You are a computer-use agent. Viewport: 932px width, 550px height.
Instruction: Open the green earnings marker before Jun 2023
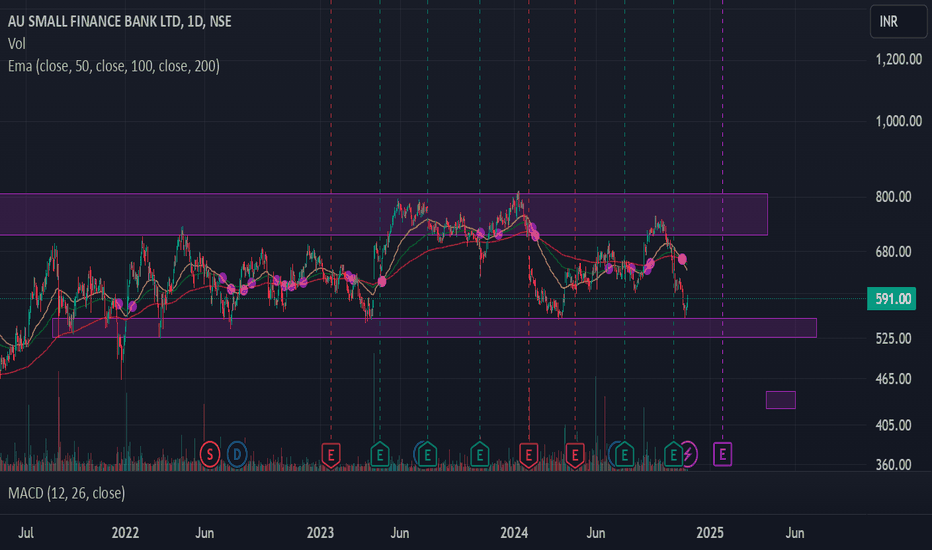[380, 455]
